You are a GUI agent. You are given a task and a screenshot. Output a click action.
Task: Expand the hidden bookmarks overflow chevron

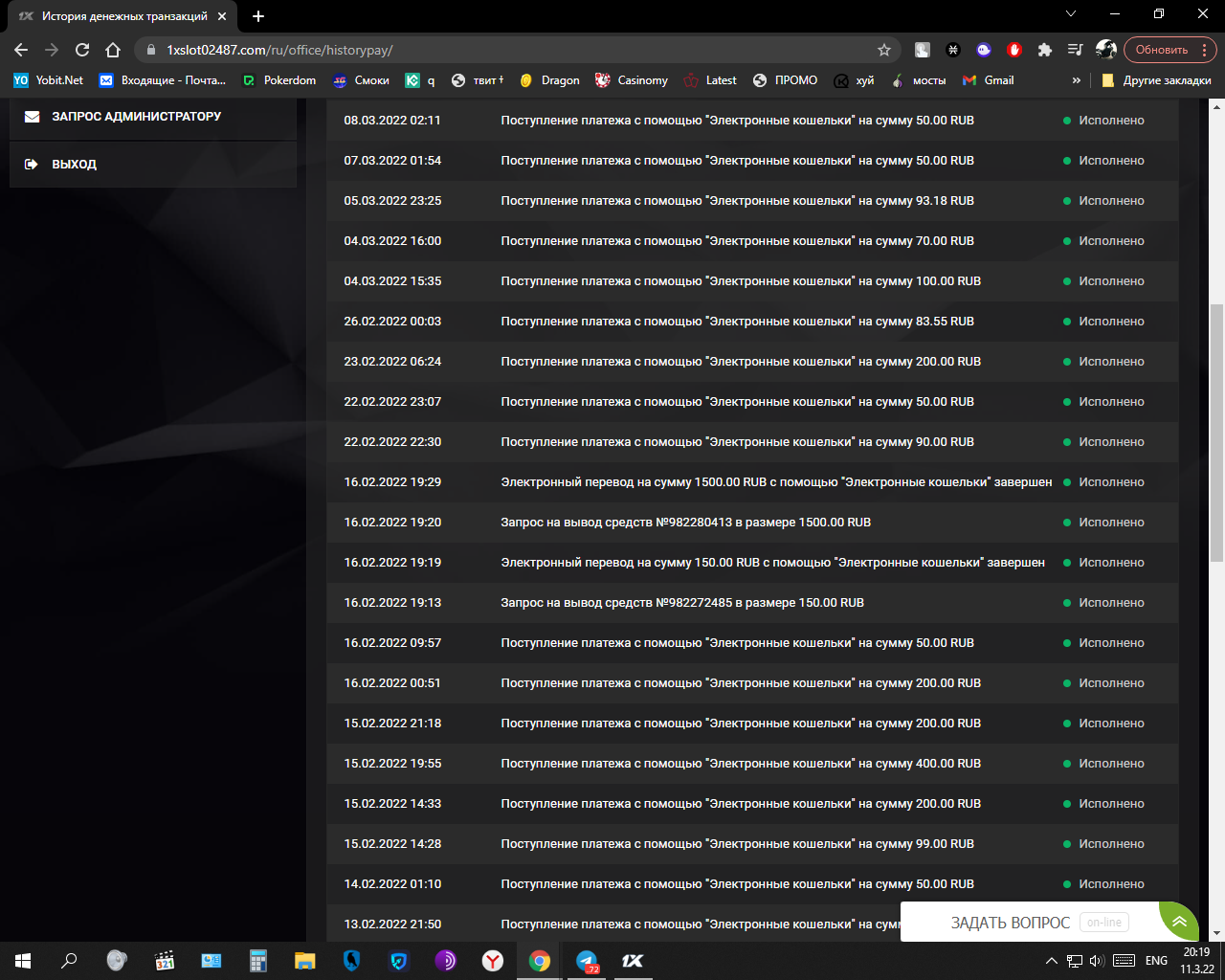coord(1077,80)
